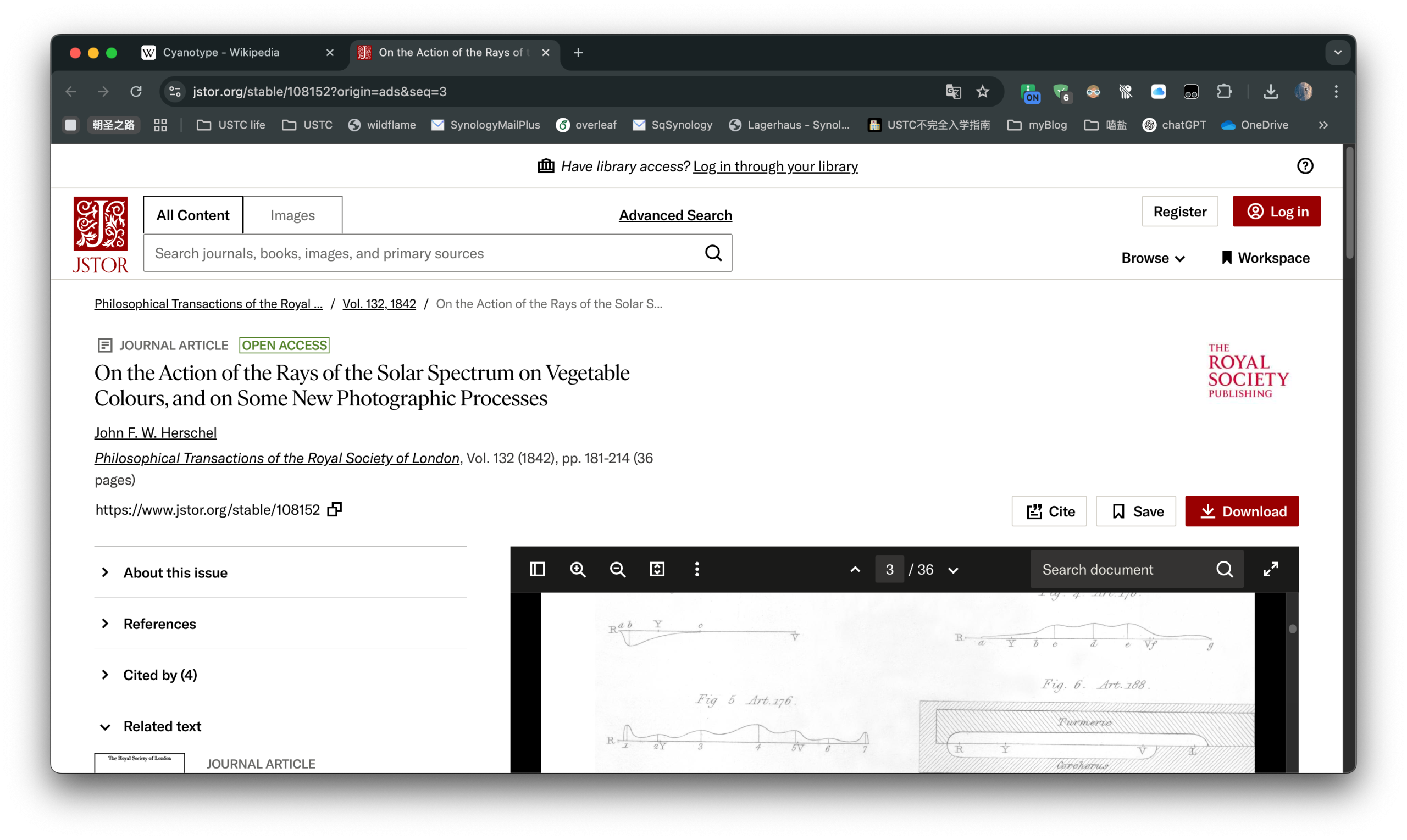This screenshot has width=1407, height=840.
Task: Select the All Content search tab
Action: (192, 215)
